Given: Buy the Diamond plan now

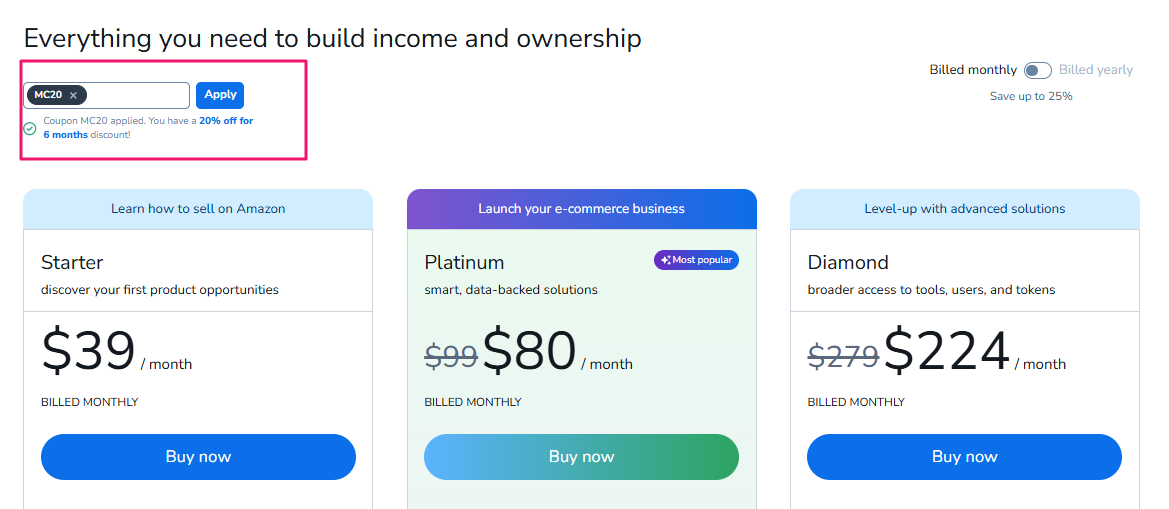Looking at the screenshot, I should [965, 457].
